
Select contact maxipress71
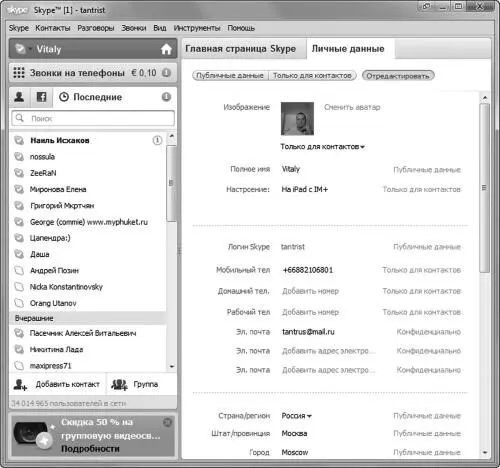click(x=87, y=366)
